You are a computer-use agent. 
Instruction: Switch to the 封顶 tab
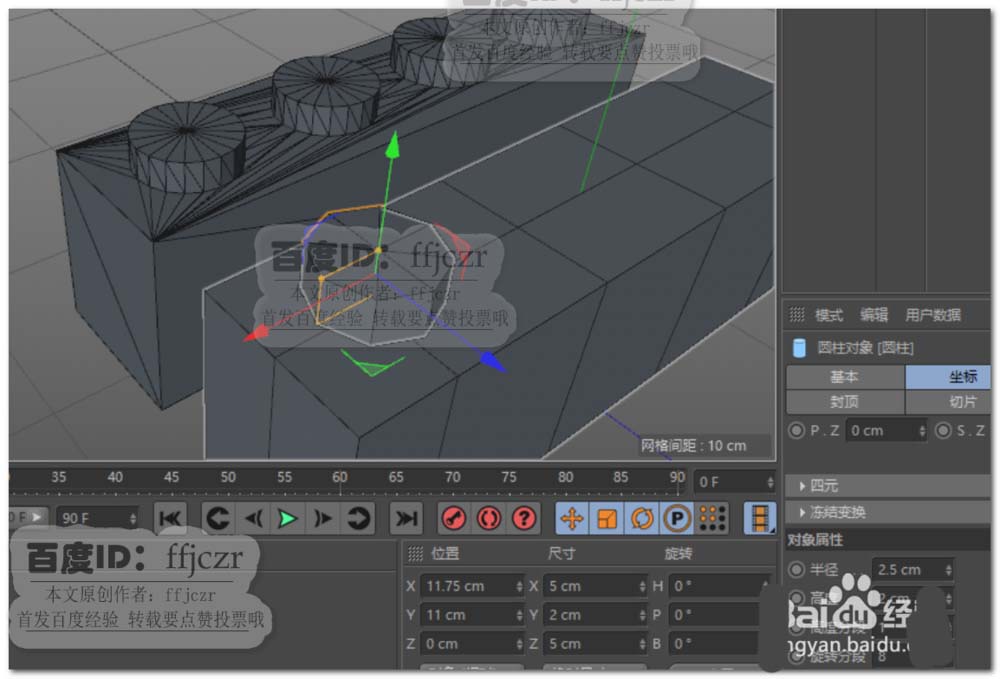point(845,402)
